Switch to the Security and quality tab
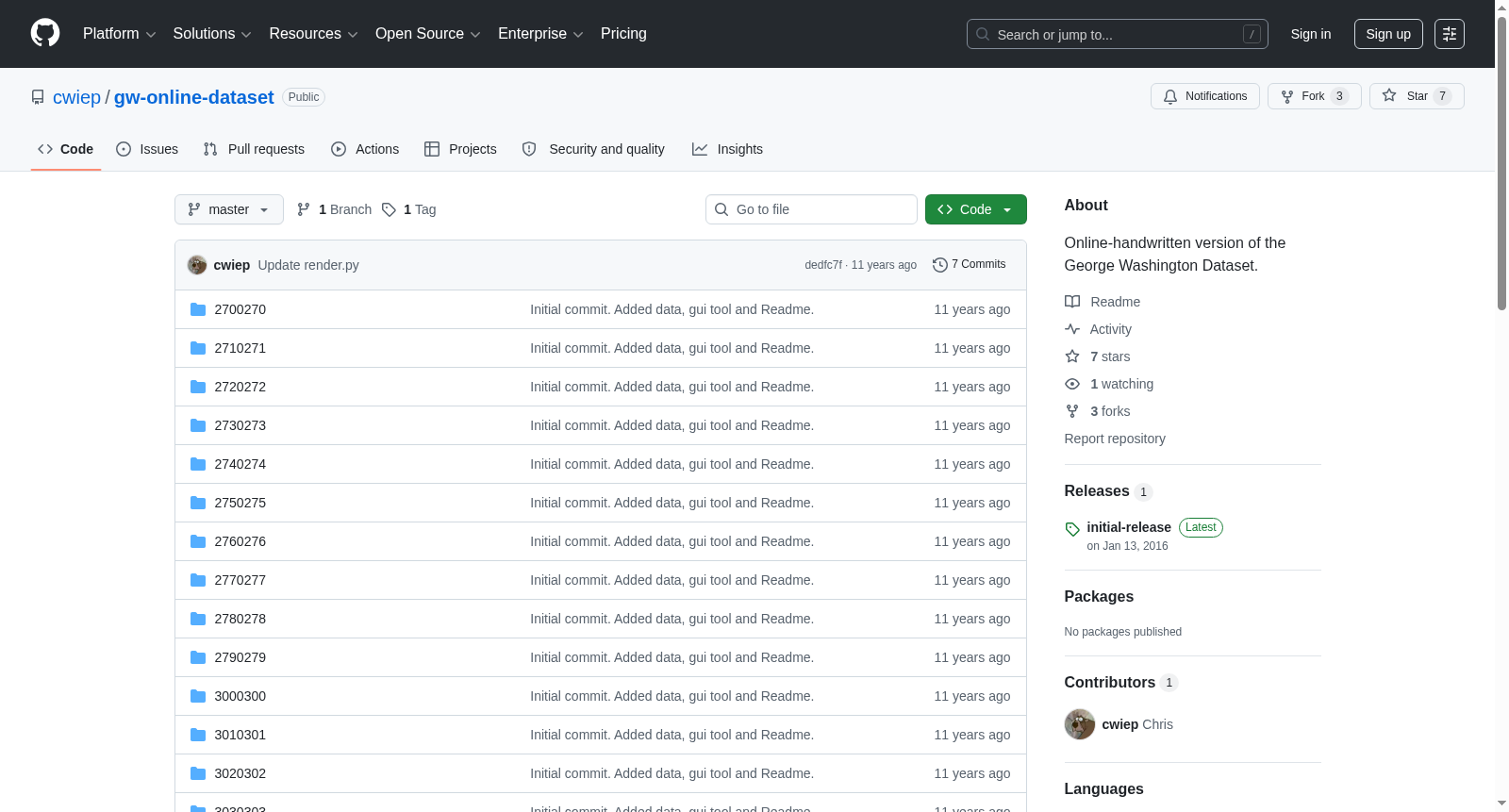This screenshot has height=812, width=1509. 593,149
